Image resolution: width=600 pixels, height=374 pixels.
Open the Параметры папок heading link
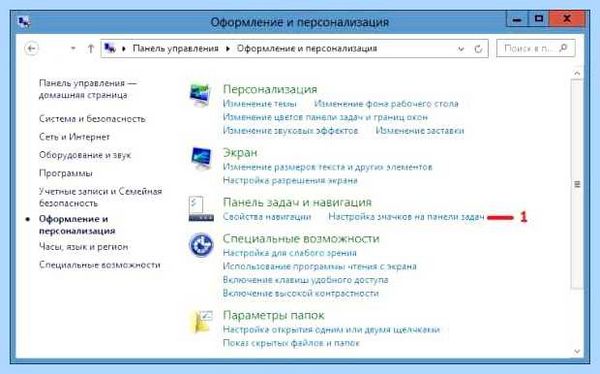(x=274, y=315)
